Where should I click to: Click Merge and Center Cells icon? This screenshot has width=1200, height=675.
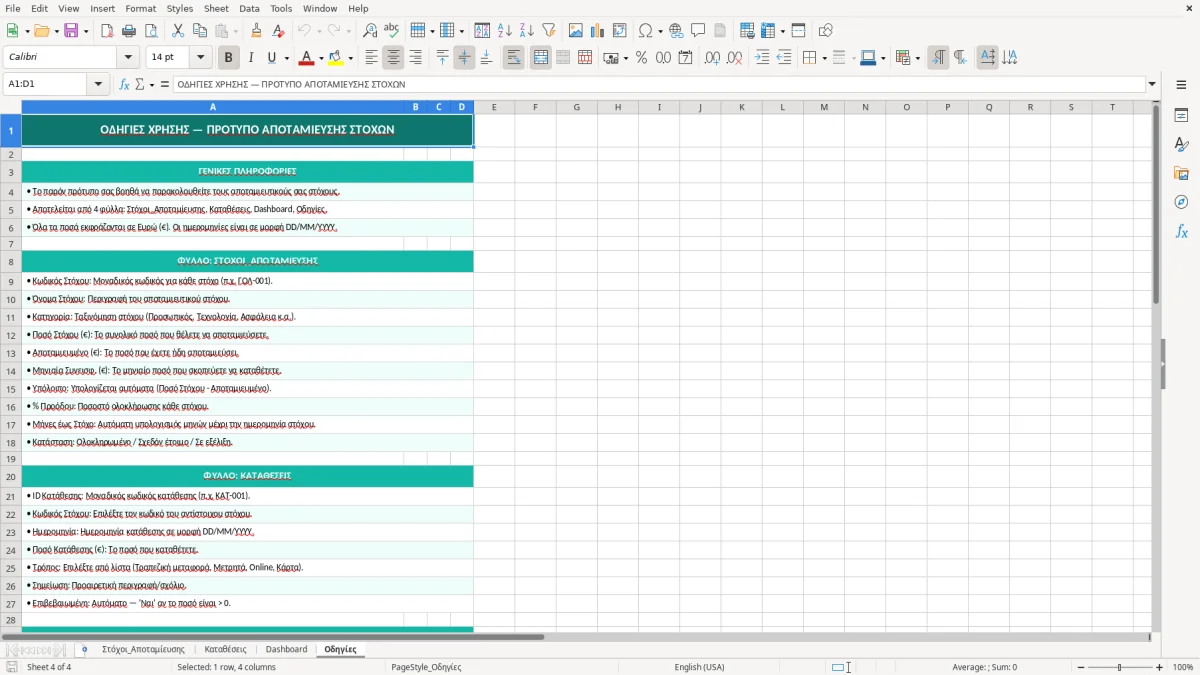541,58
